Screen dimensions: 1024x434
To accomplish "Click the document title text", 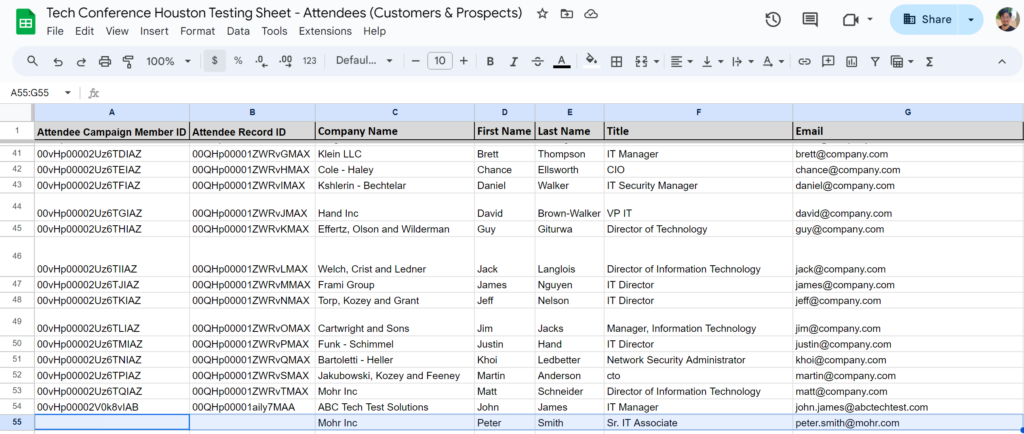I will 284,13.
